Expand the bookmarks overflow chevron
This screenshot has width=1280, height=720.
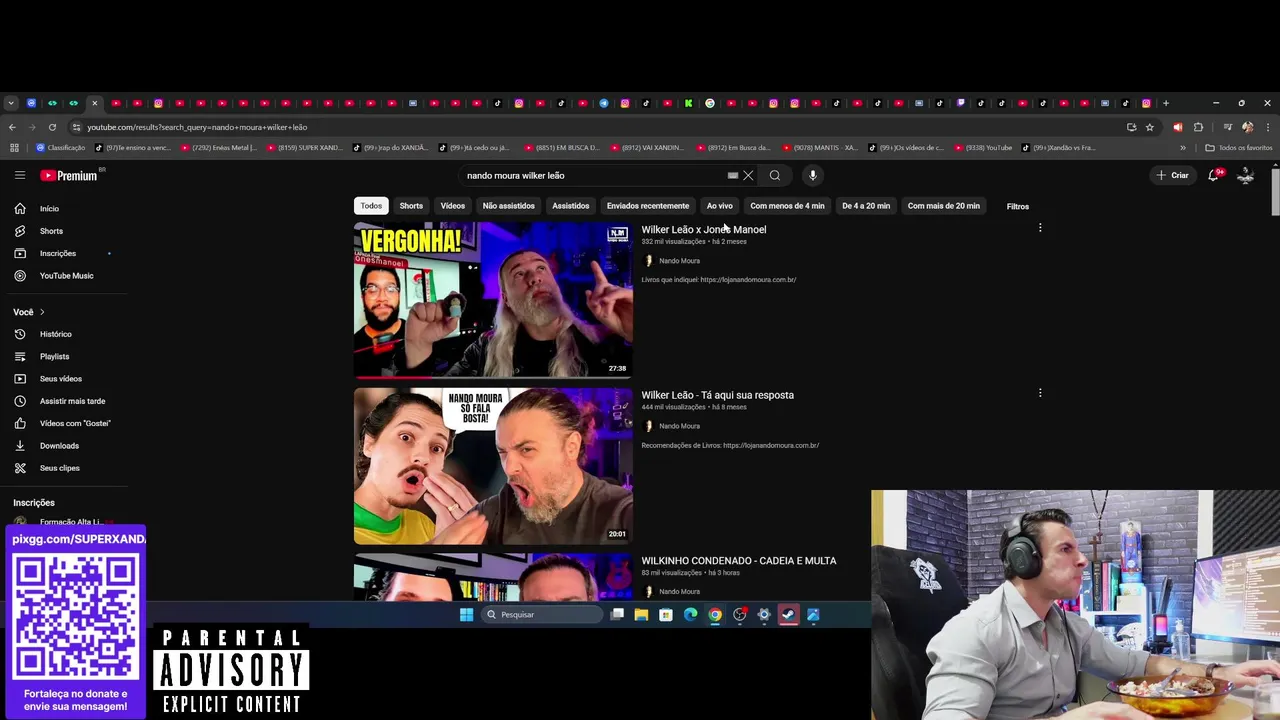coord(1183,148)
